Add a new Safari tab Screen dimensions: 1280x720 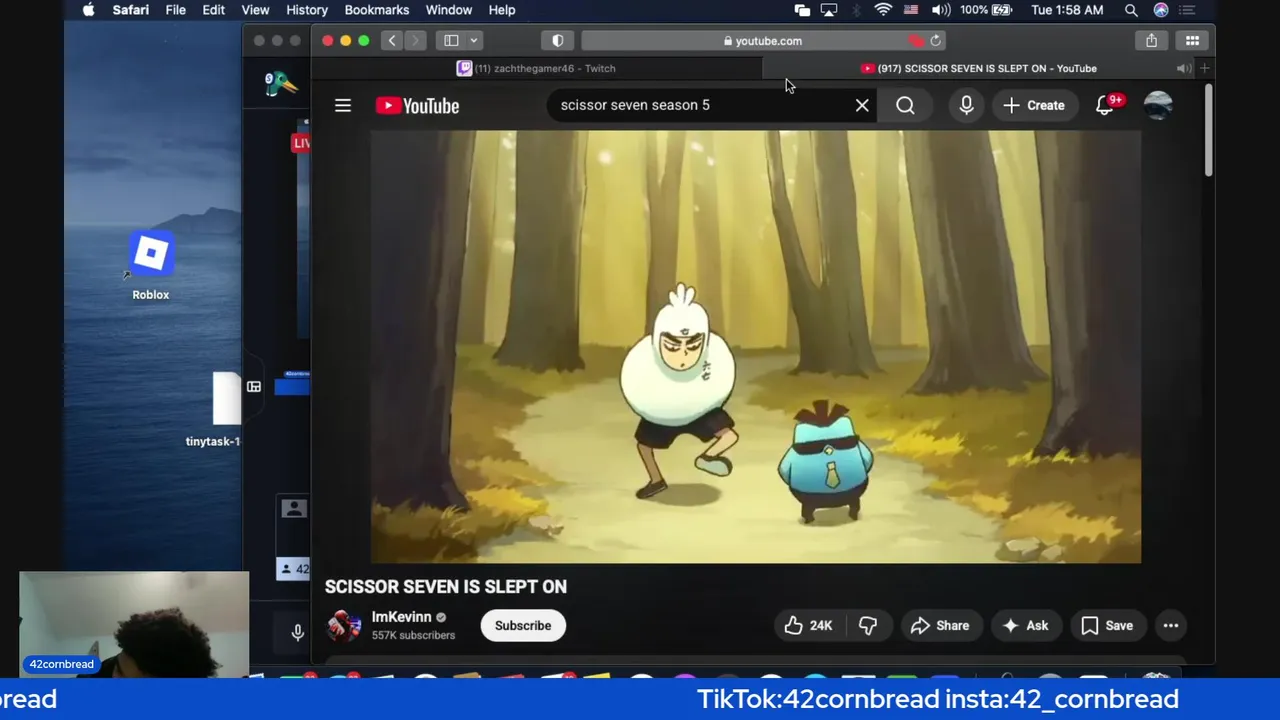pos(1205,68)
